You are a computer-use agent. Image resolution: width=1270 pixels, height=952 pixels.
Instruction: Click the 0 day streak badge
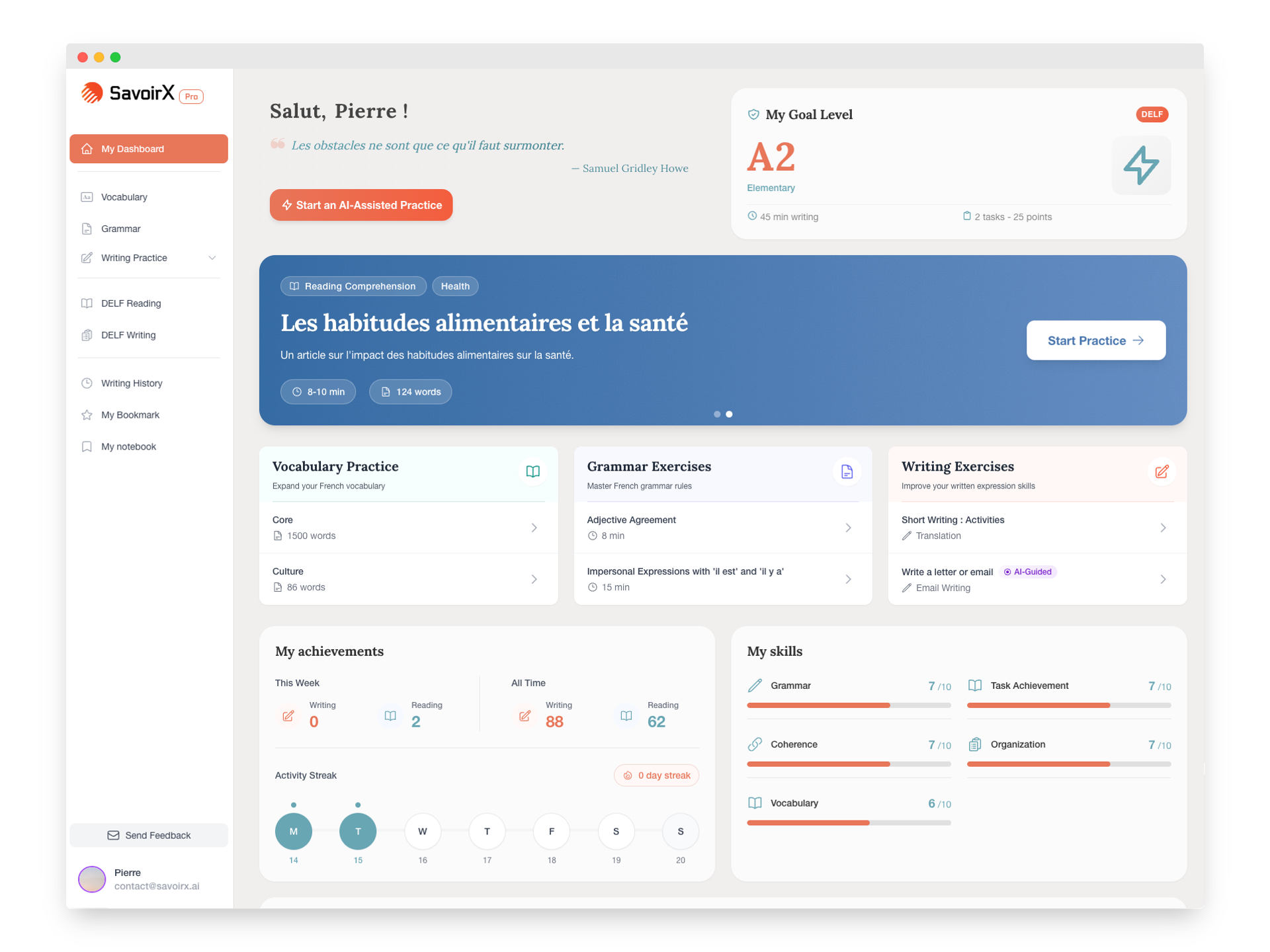pos(657,775)
